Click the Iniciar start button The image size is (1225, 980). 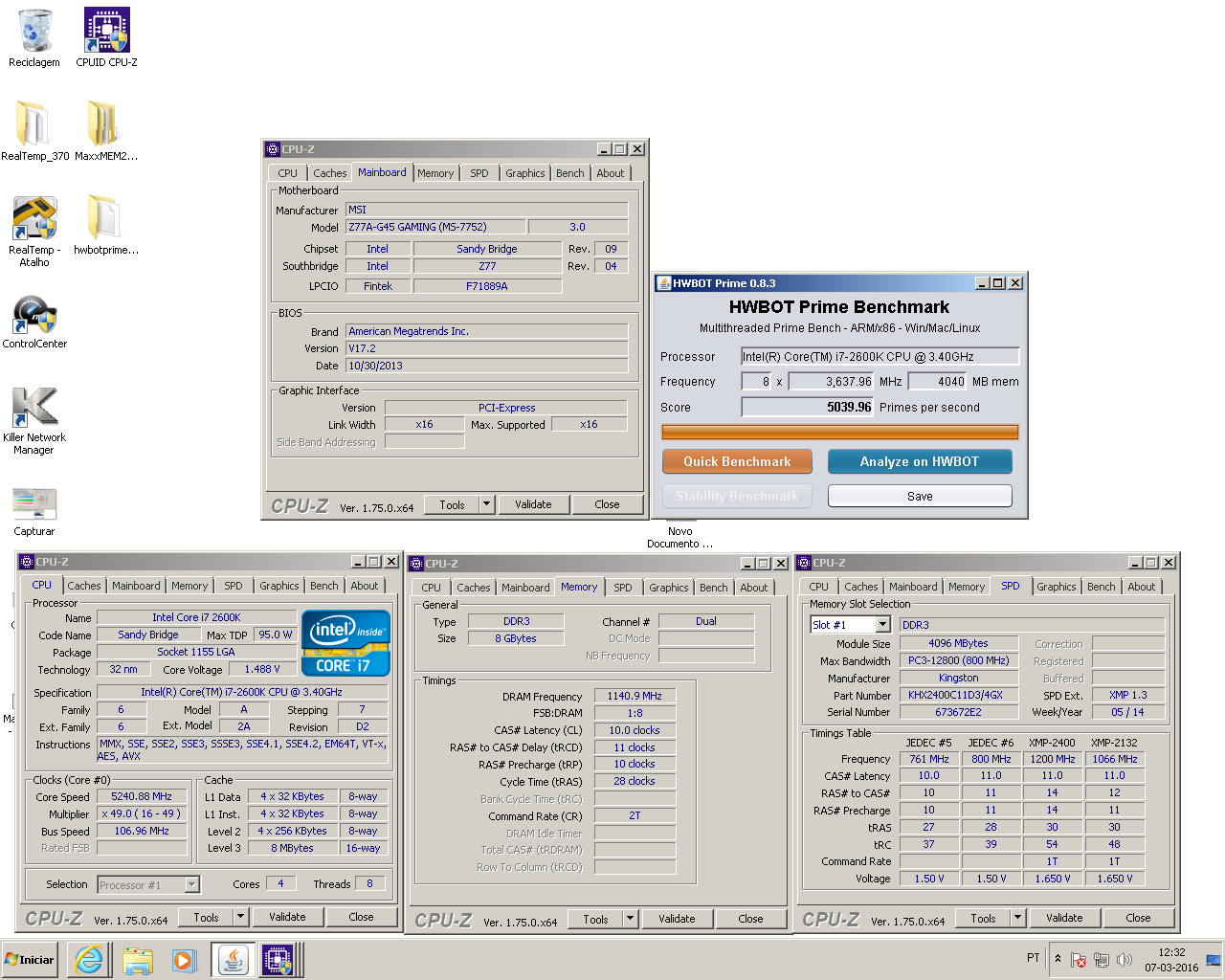point(30,960)
